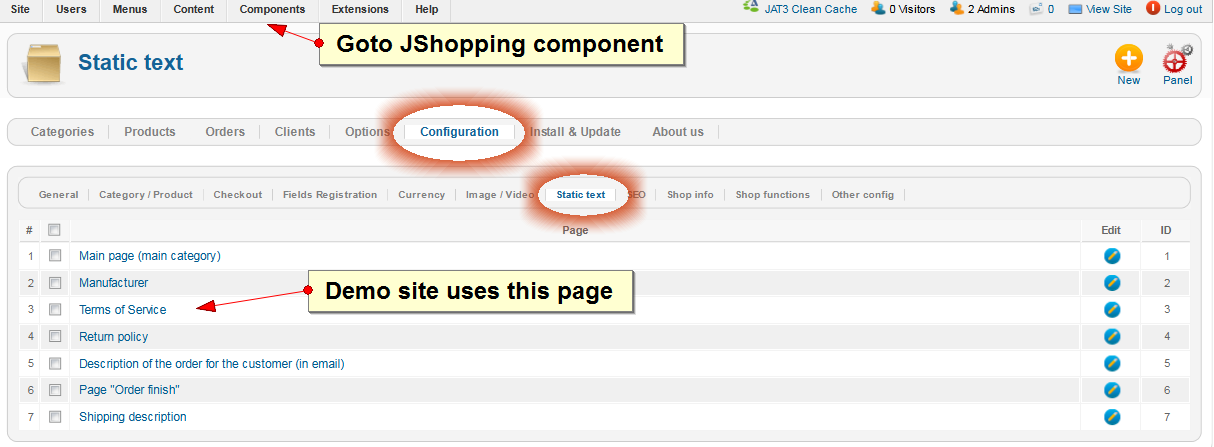Switch to Other config subtab
This screenshot has width=1214, height=447.
[x=863, y=195]
